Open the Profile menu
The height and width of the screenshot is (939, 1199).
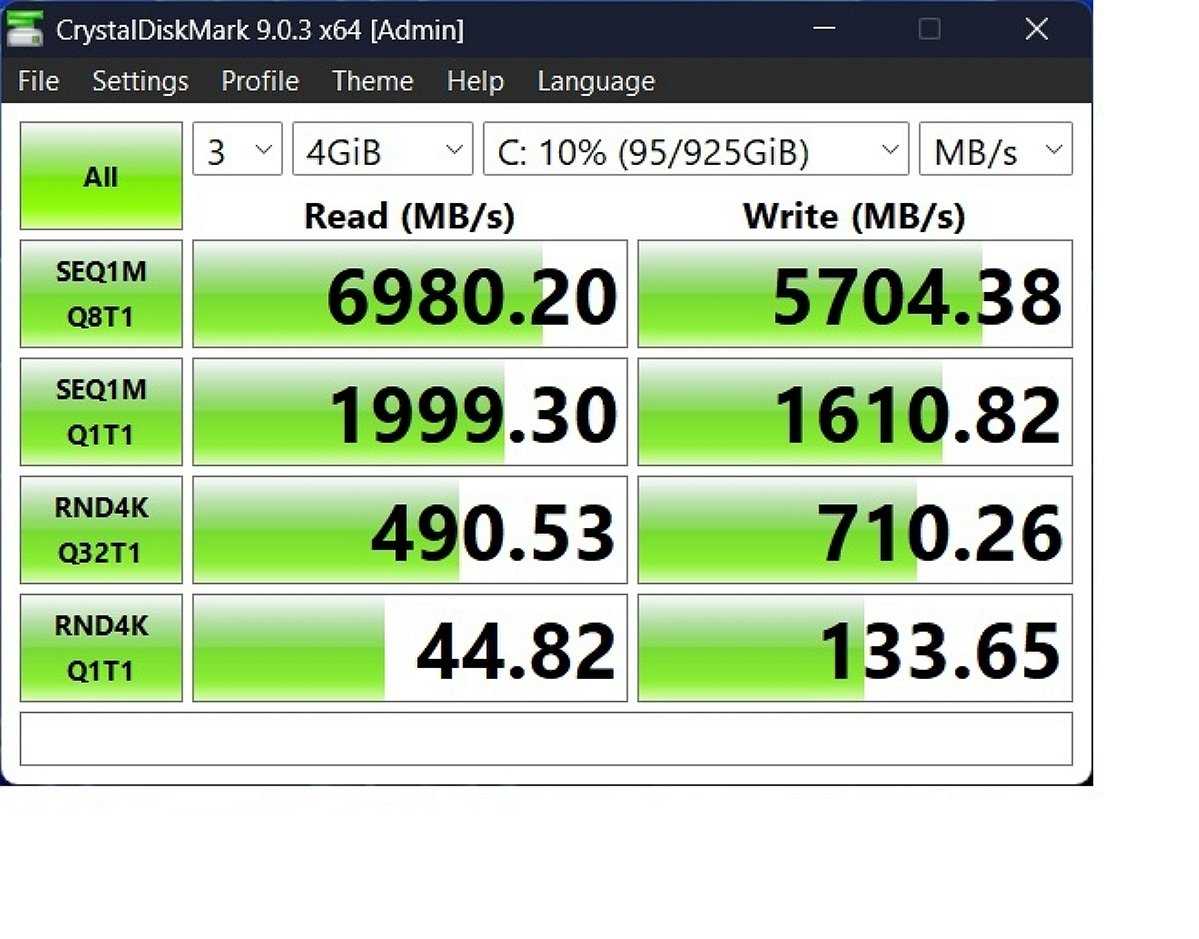coord(260,81)
